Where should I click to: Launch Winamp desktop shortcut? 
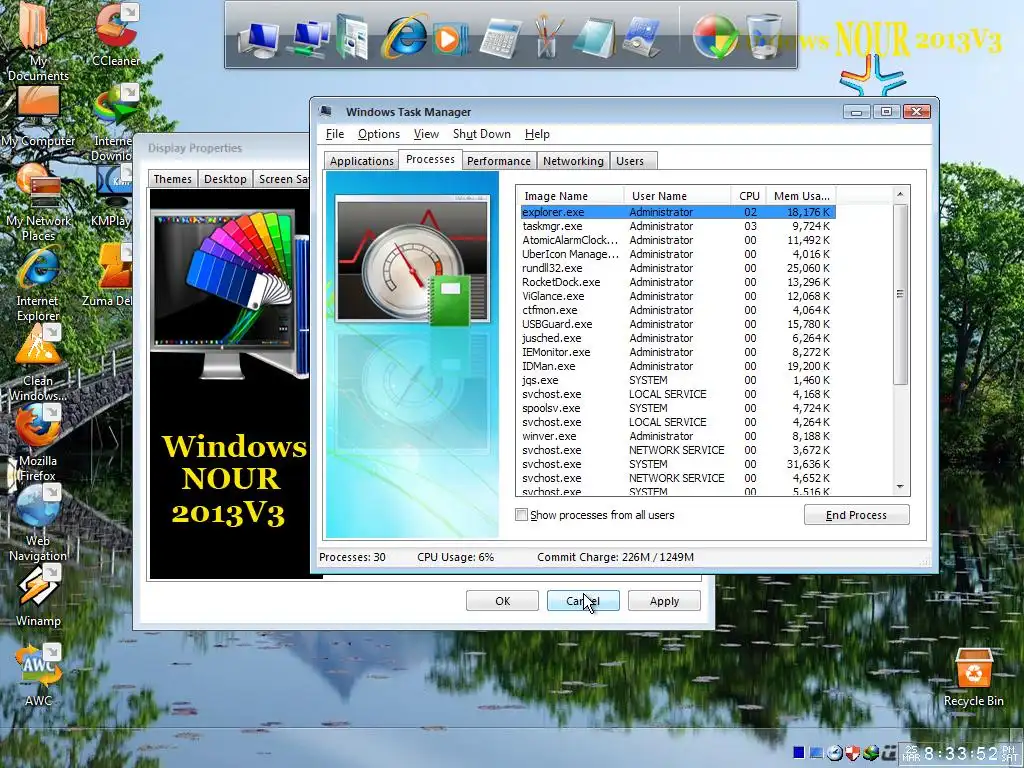pos(37,598)
